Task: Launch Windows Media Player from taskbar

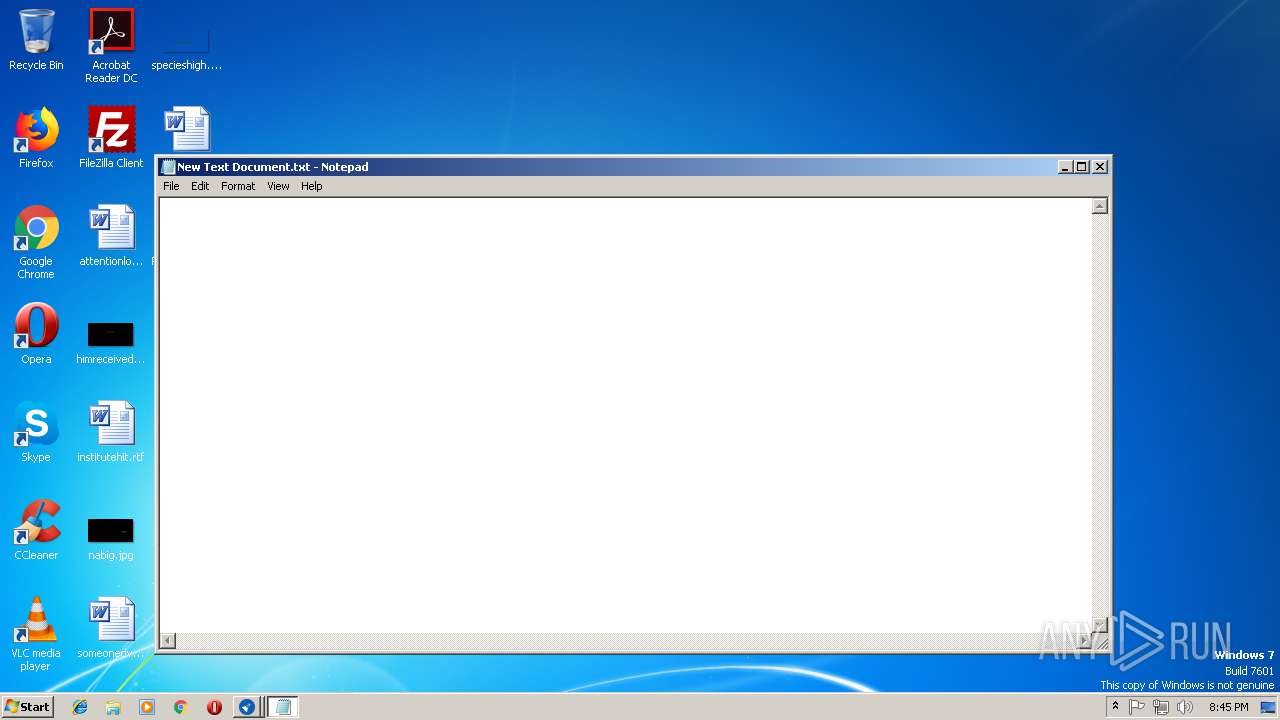Action: pyautogui.click(x=147, y=707)
